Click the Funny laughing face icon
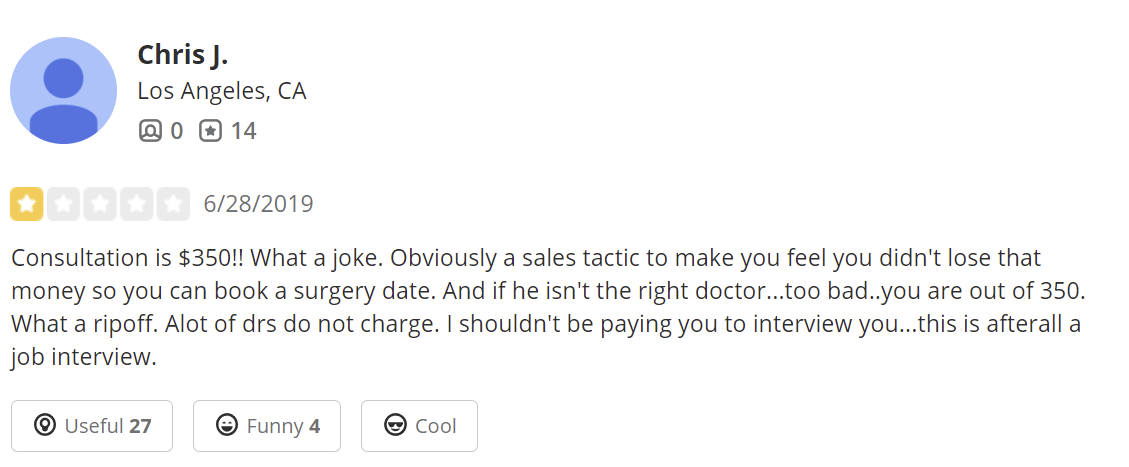 227,426
